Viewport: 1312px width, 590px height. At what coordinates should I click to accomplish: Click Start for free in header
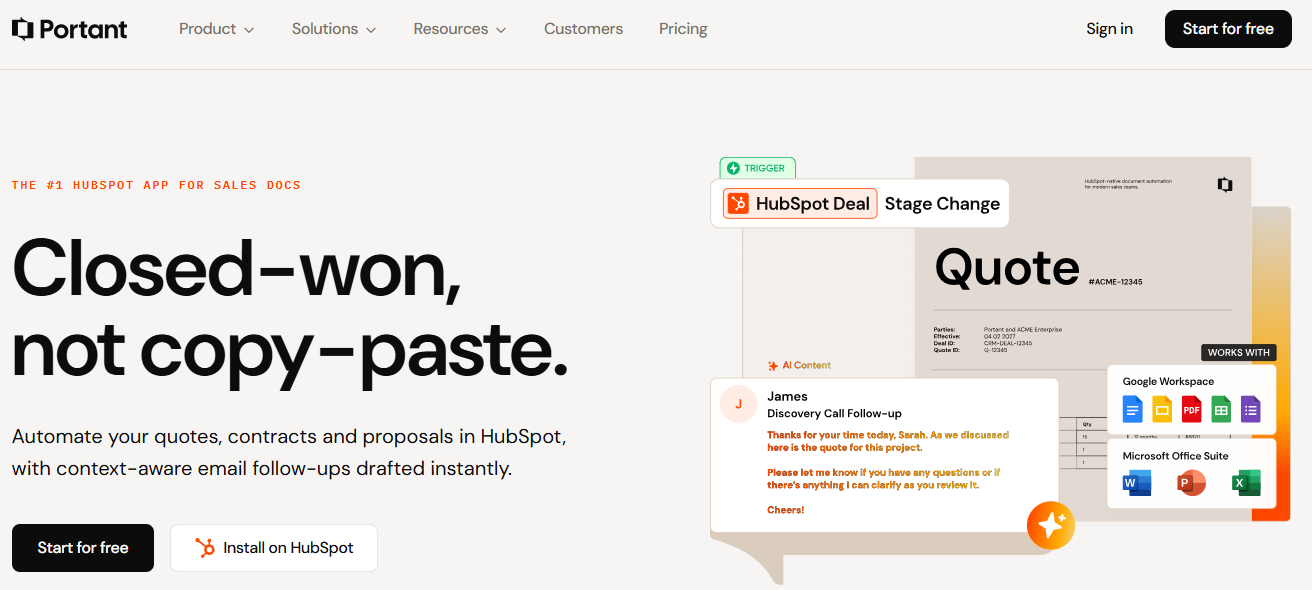click(1228, 29)
